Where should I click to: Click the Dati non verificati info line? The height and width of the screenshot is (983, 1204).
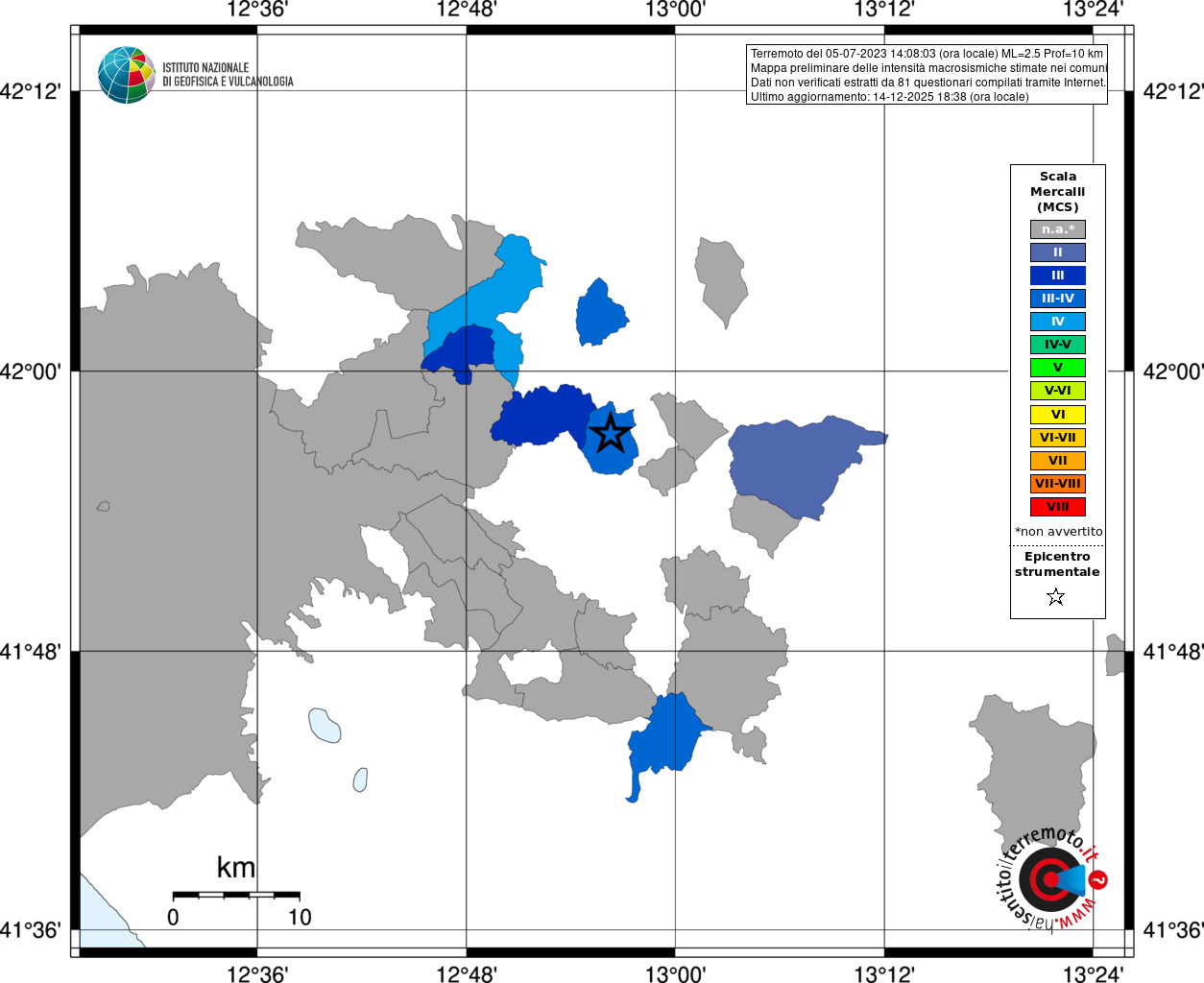coord(927,83)
